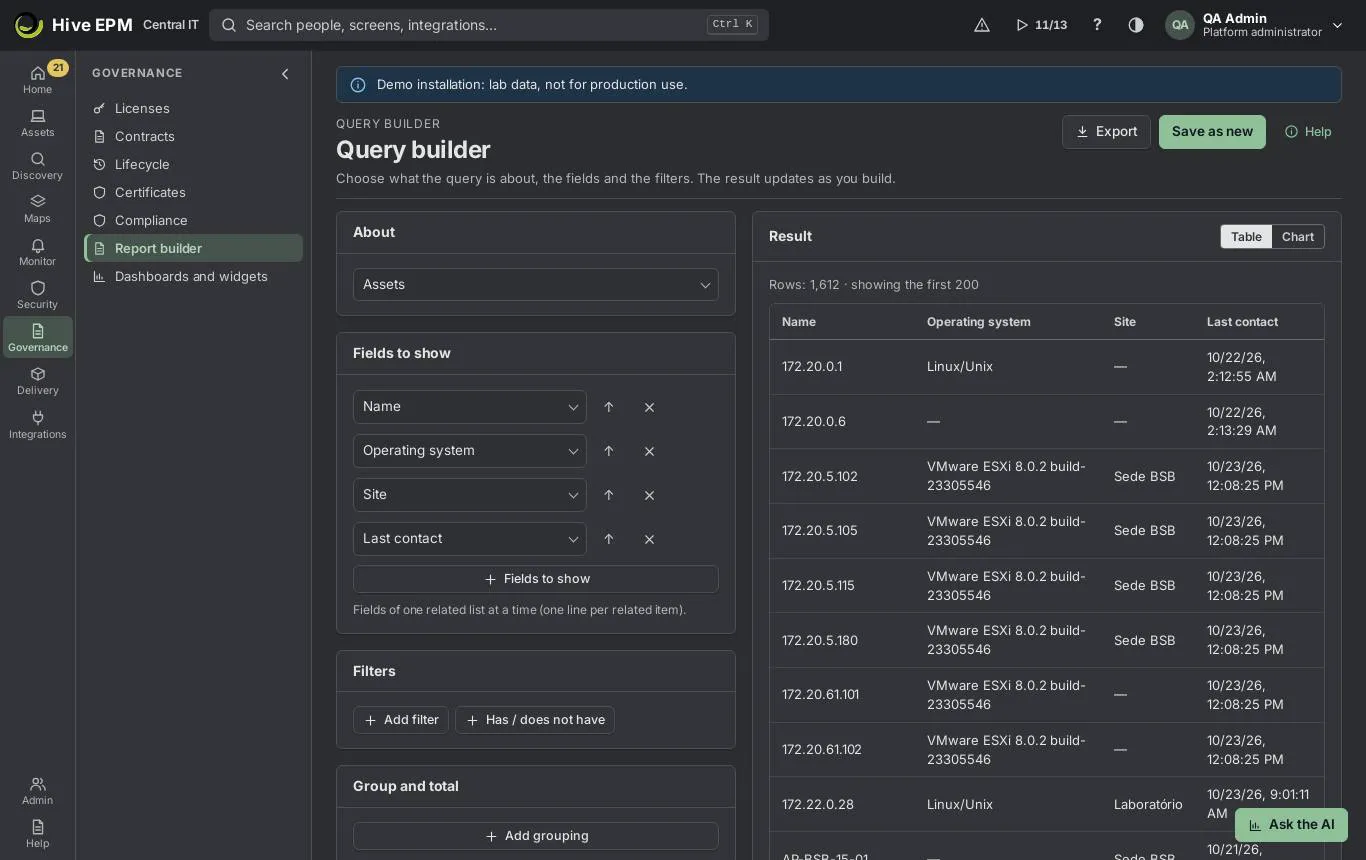Collapse the Governance side panel
Viewport: 1366px width, 860px height.
[285, 73]
